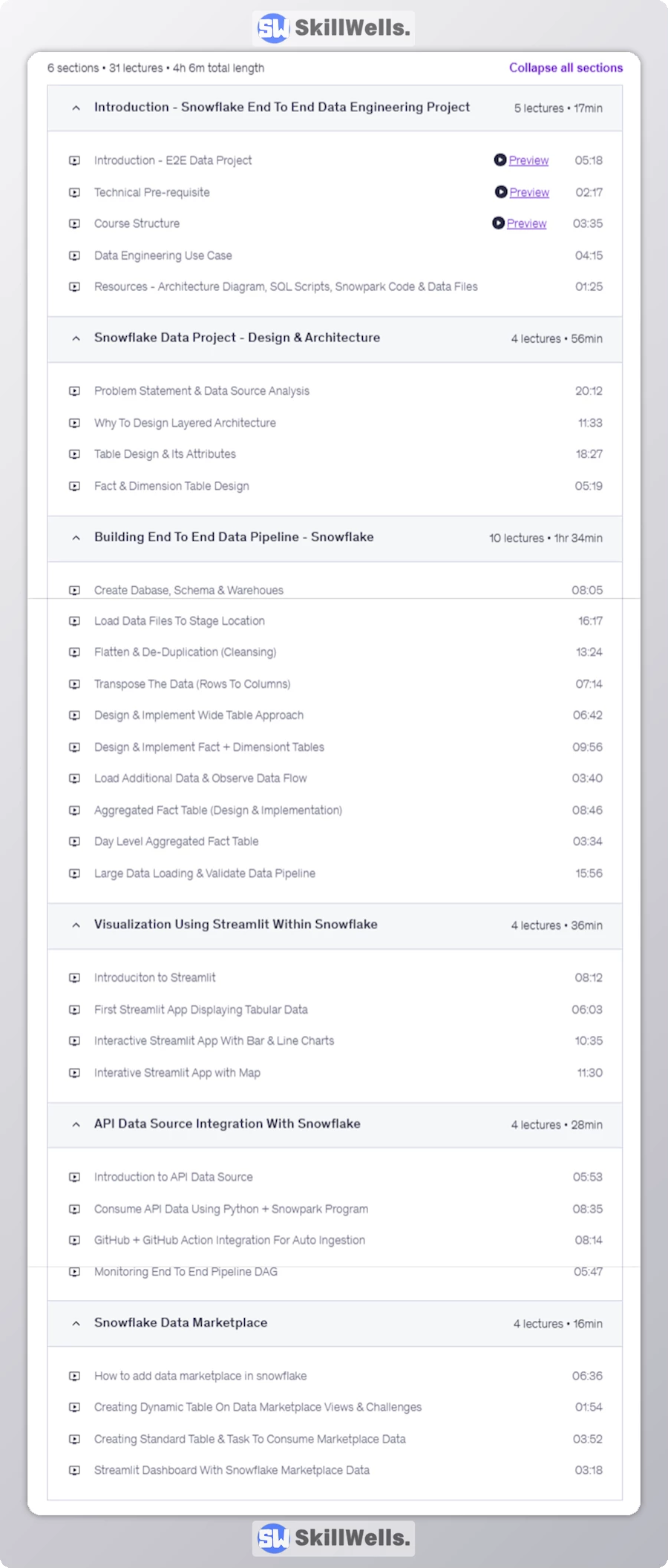Click the 10 lectures • 1hr 34min summary
Screen dimensions: 668x1568
tap(546, 538)
